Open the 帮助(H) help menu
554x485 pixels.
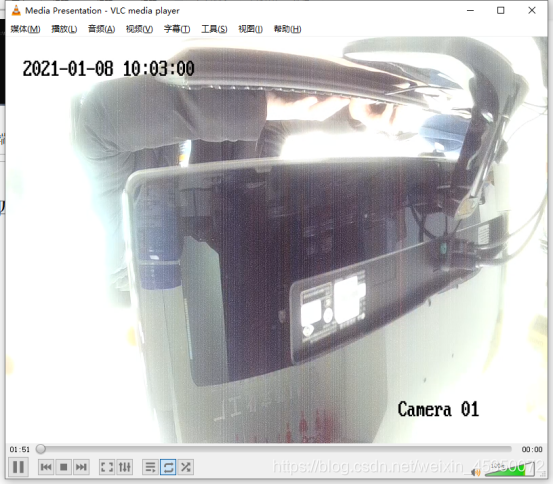[287, 29]
